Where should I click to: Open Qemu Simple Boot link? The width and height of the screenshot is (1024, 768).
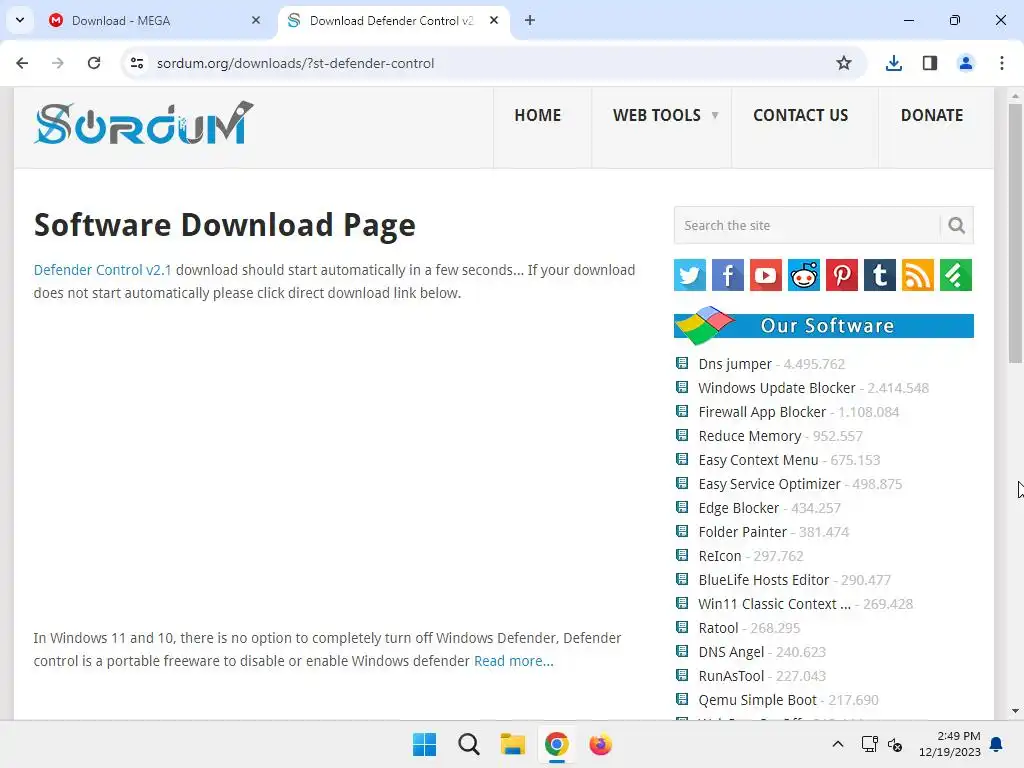pyautogui.click(x=758, y=700)
